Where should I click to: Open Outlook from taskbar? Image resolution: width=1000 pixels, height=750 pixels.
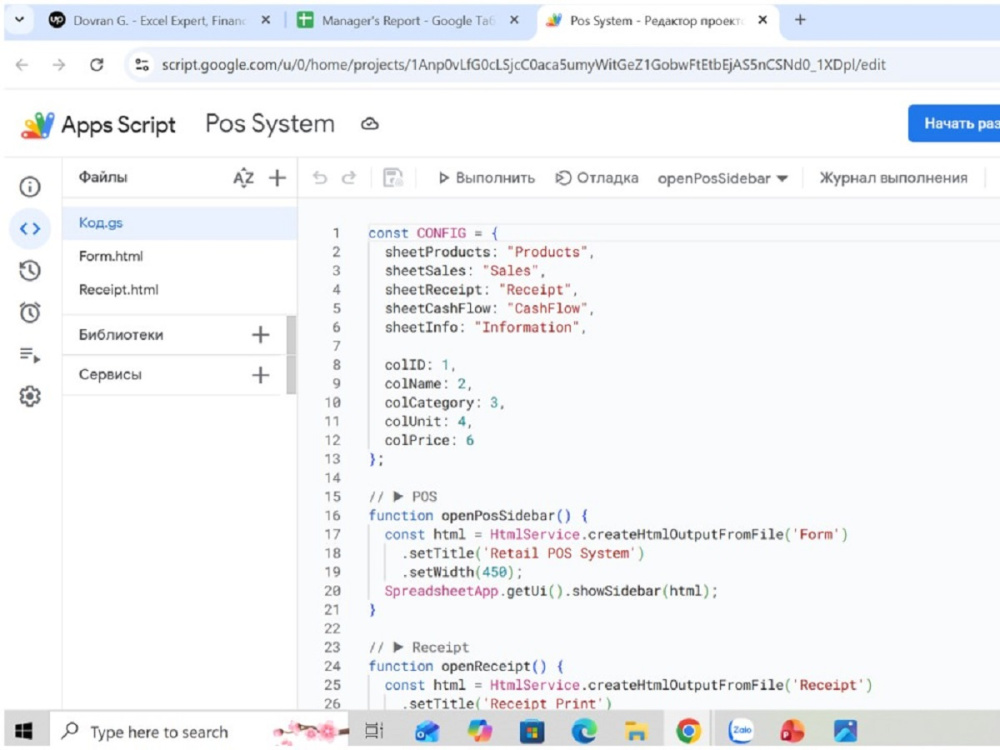(x=427, y=731)
